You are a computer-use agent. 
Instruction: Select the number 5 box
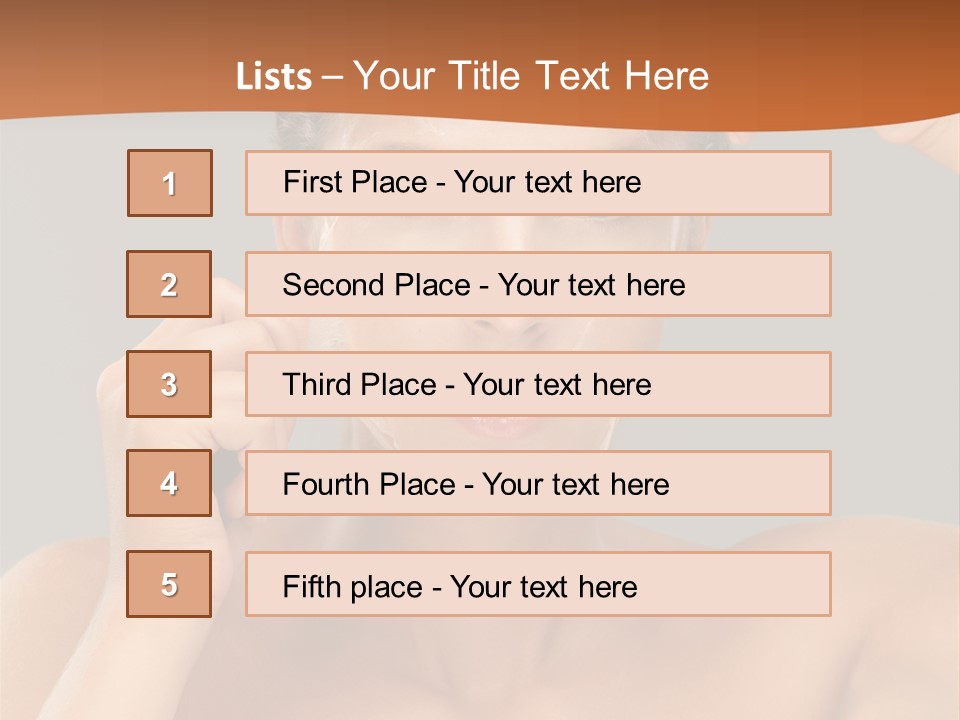(x=169, y=583)
